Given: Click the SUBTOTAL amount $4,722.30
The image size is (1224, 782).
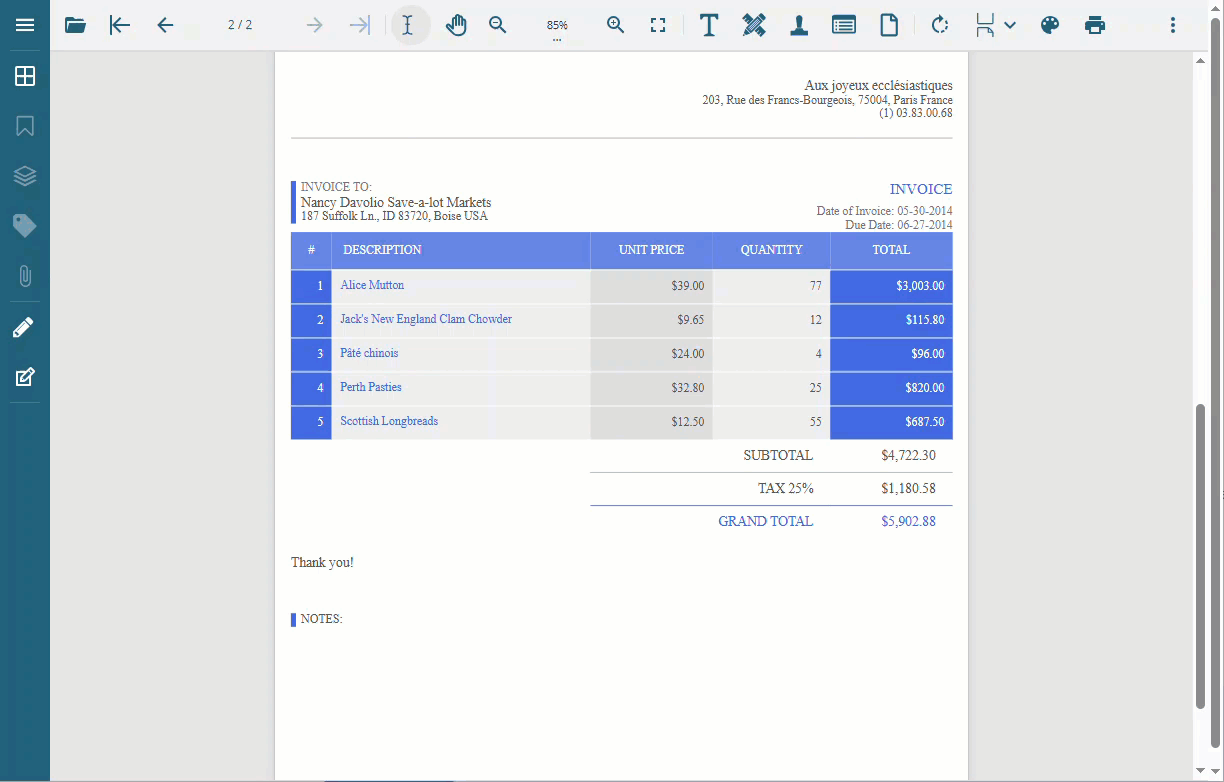Looking at the screenshot, I should (908, 455).
